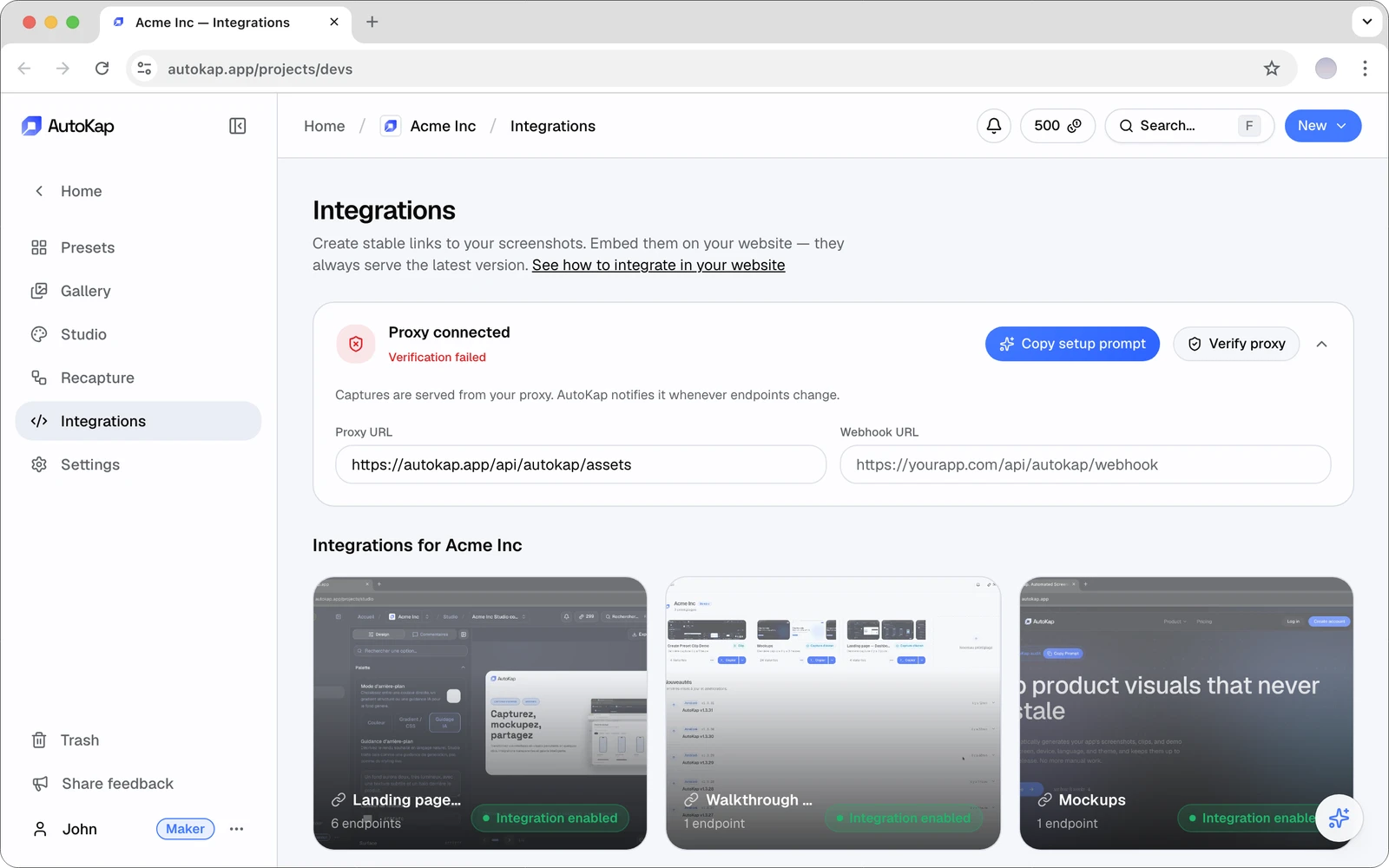
Task: Select the Acme Inc — Integrations tab
Action: 226,23
